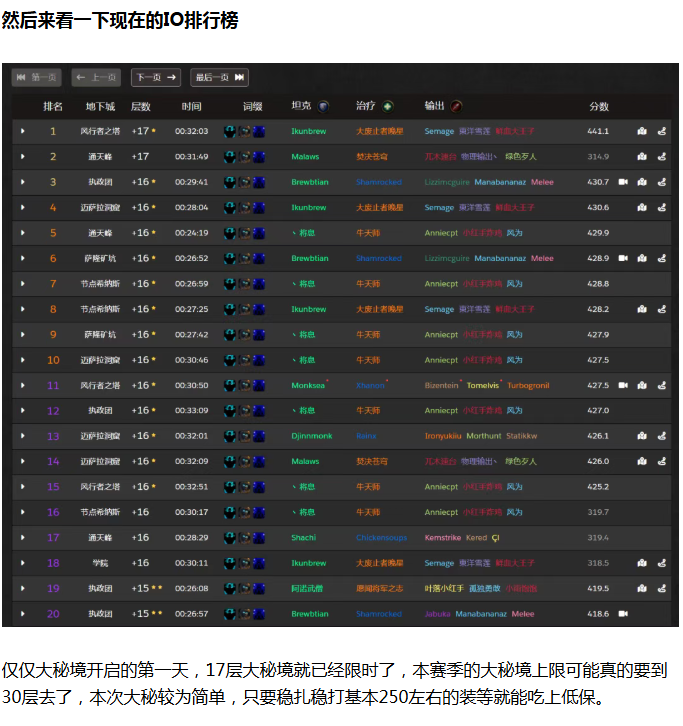The image size is (683, 726).
Task: Open the video icon in rank 3 row
Action: coord(623,182)
